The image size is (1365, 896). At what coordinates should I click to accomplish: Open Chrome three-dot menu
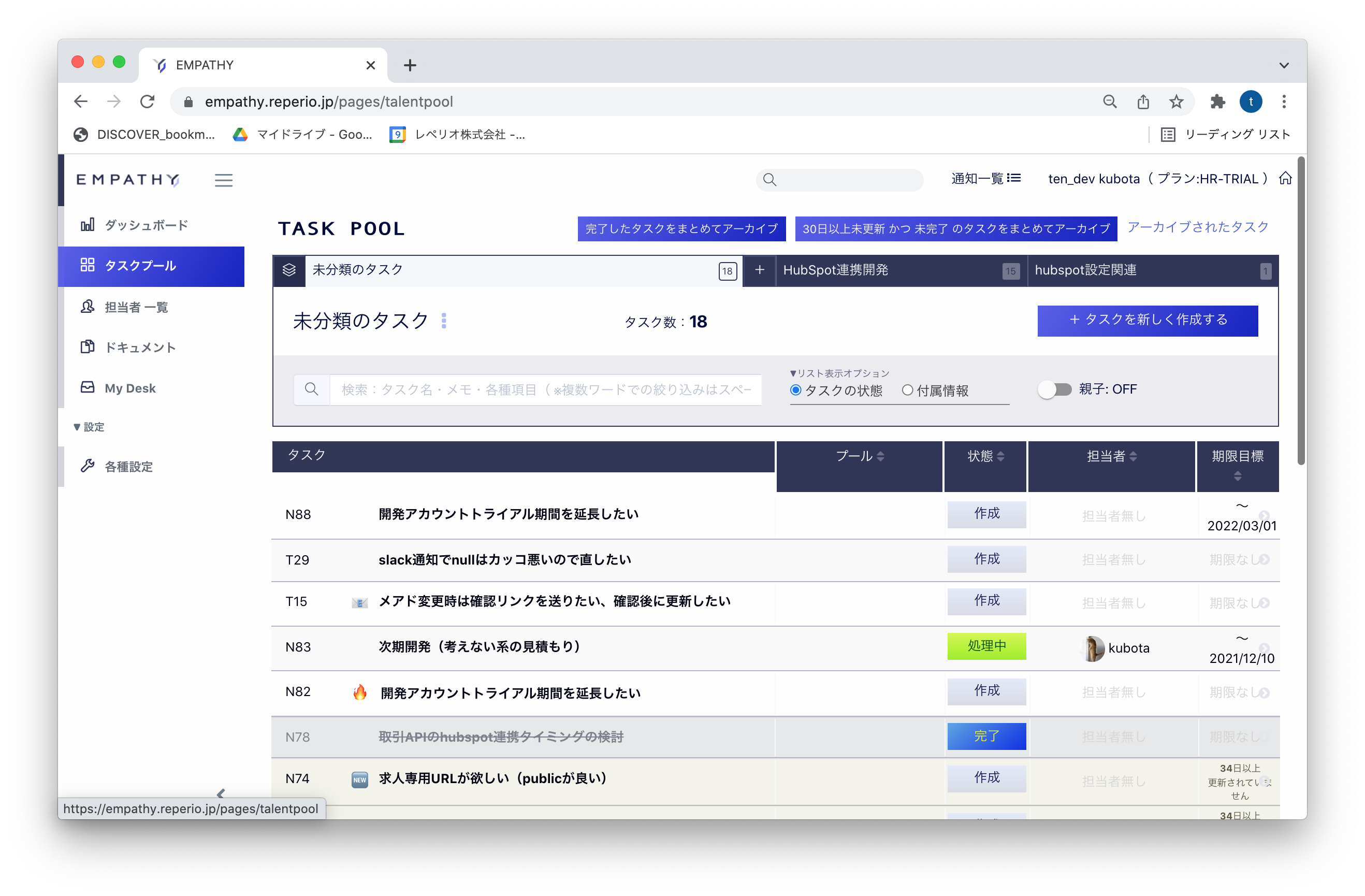click(x=1284, y=102)
